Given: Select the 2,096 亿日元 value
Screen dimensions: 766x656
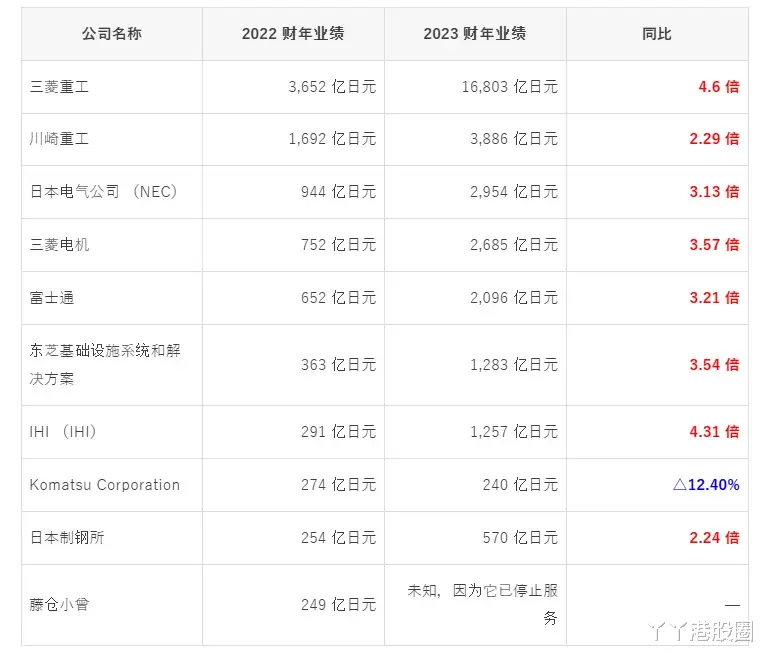Looking at the screenshot, I should 514,298.
